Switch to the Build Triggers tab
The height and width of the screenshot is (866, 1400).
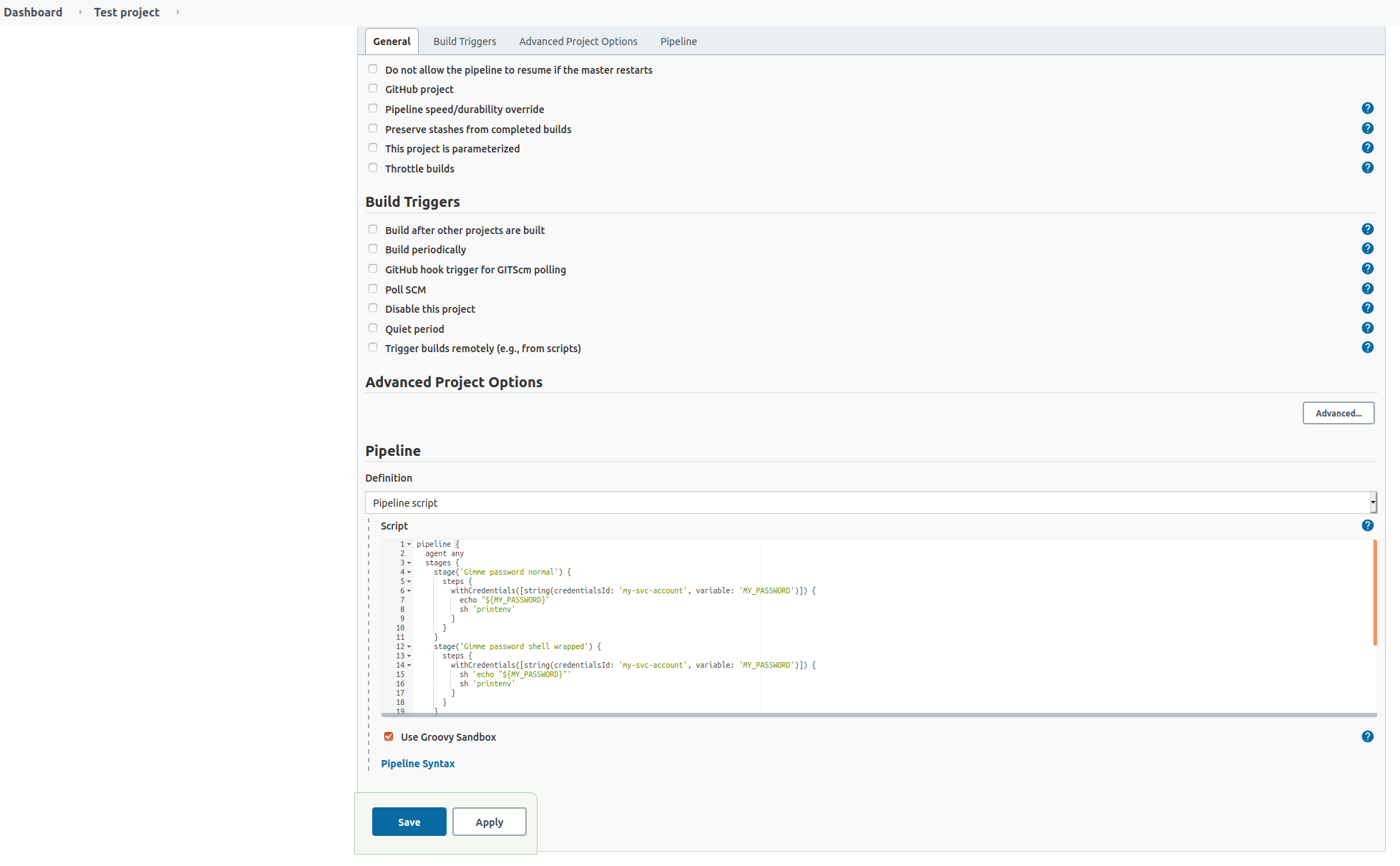(x=465, y=42)
